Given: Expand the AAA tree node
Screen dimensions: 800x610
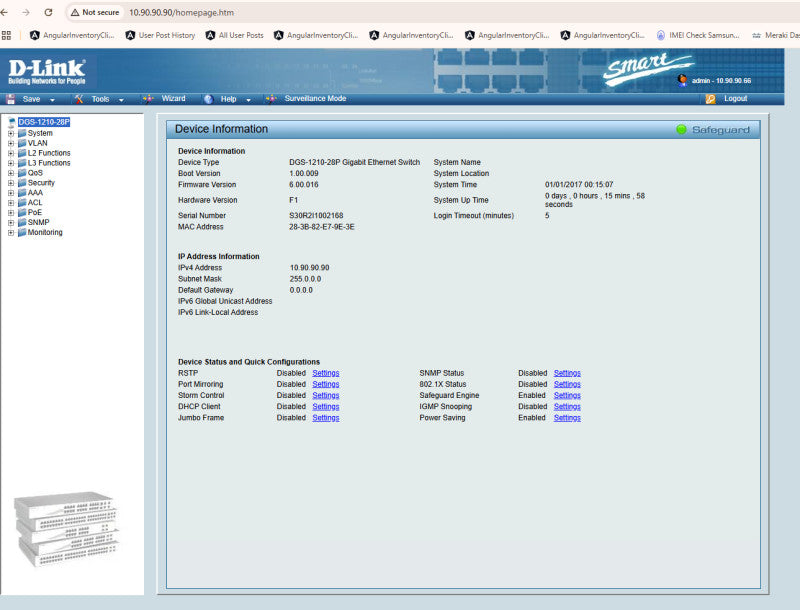Looking at the screenshot, I should coord(11,193).
